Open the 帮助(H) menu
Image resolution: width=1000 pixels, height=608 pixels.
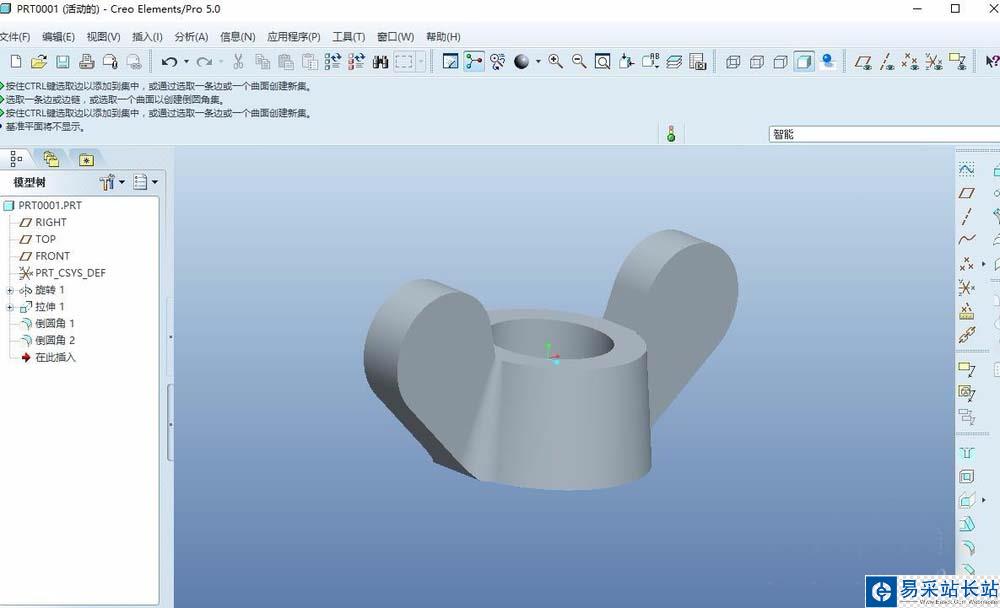coord(443,37)
